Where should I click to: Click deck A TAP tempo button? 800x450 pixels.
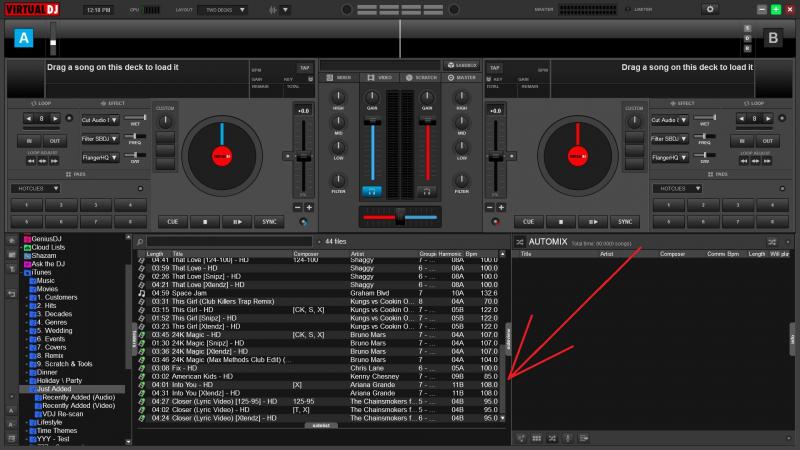(x=305, y=67)
